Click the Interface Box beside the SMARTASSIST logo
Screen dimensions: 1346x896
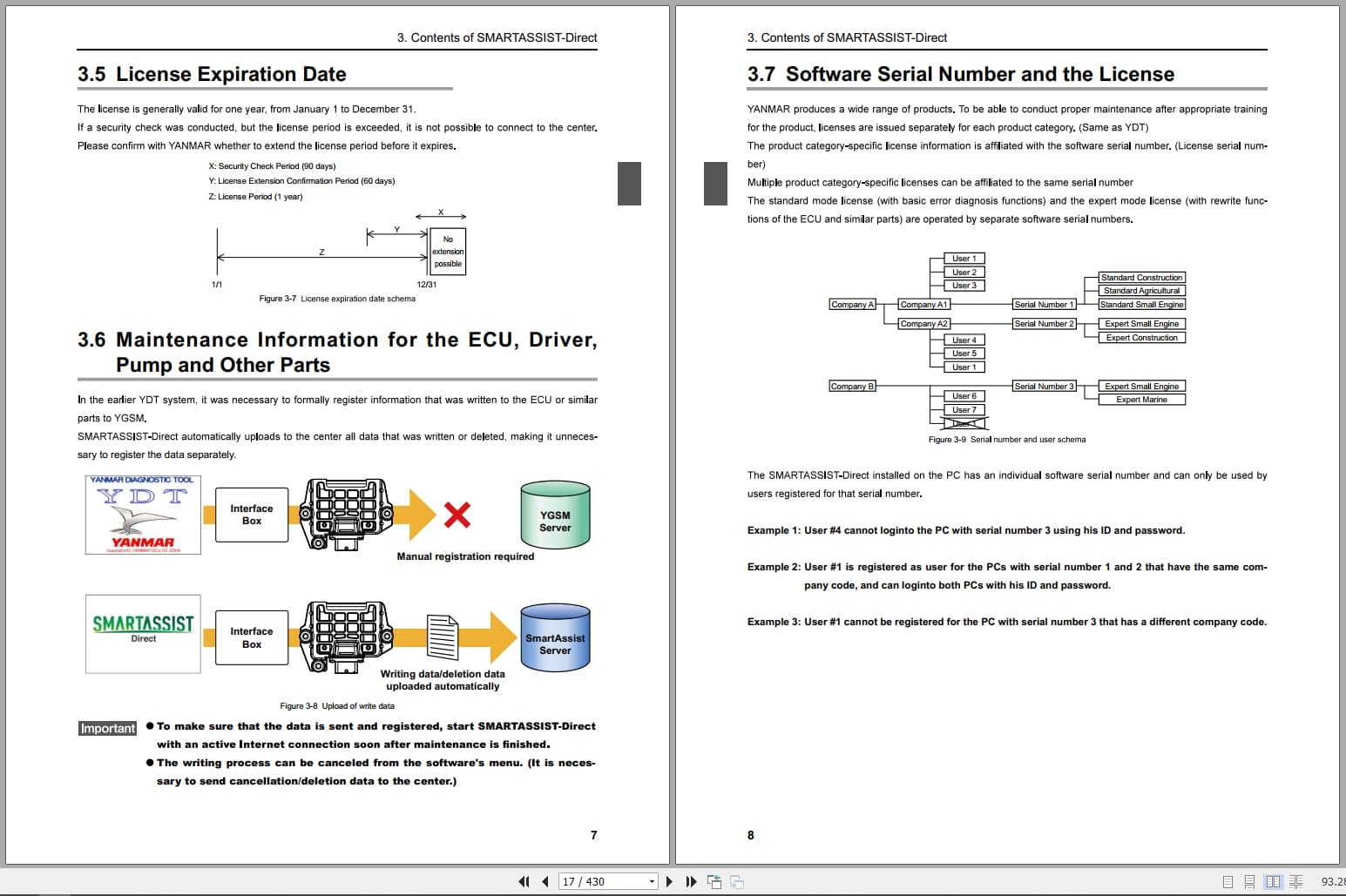(252, 637)
